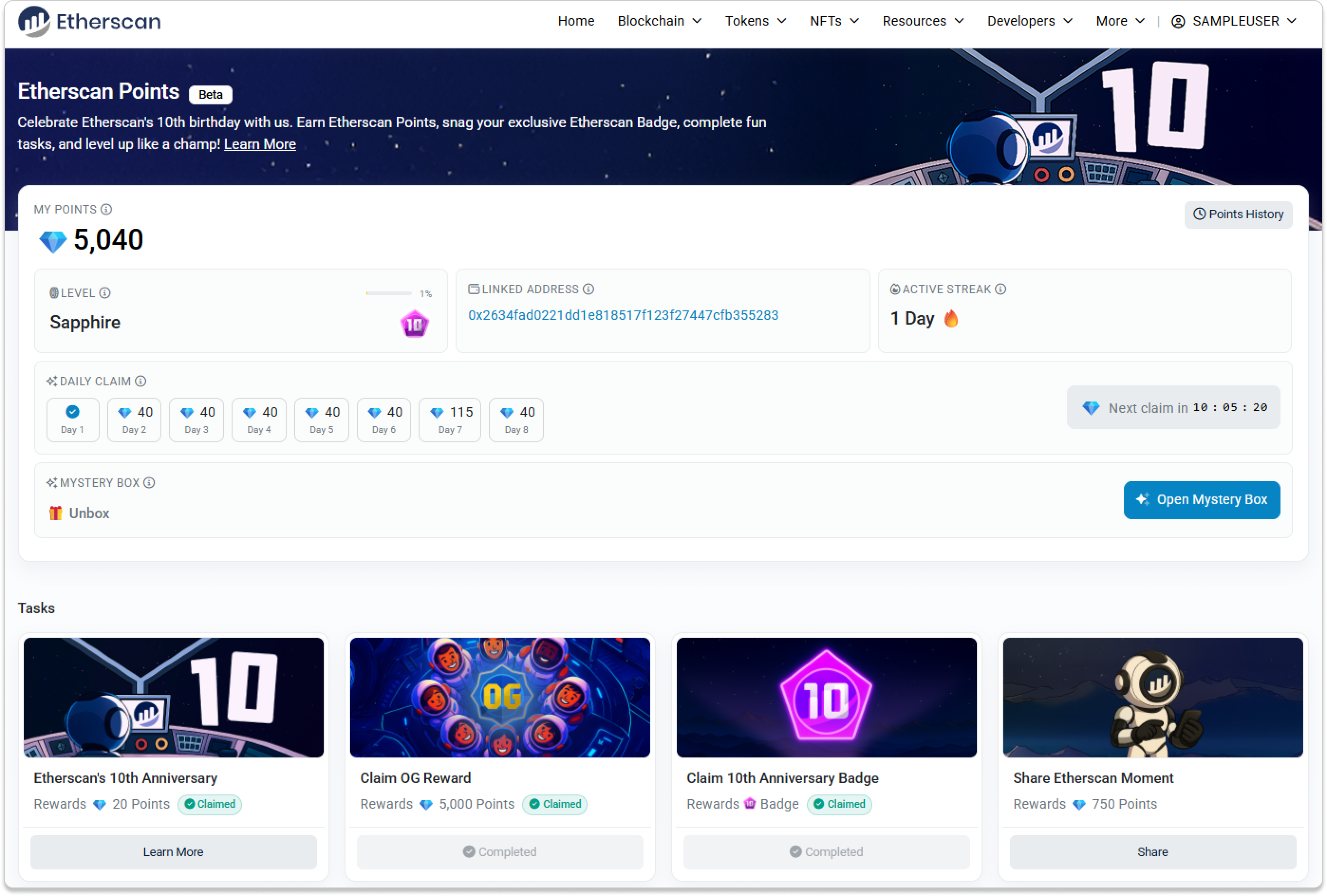Click the My Points info icon

(x=106, y=210)
